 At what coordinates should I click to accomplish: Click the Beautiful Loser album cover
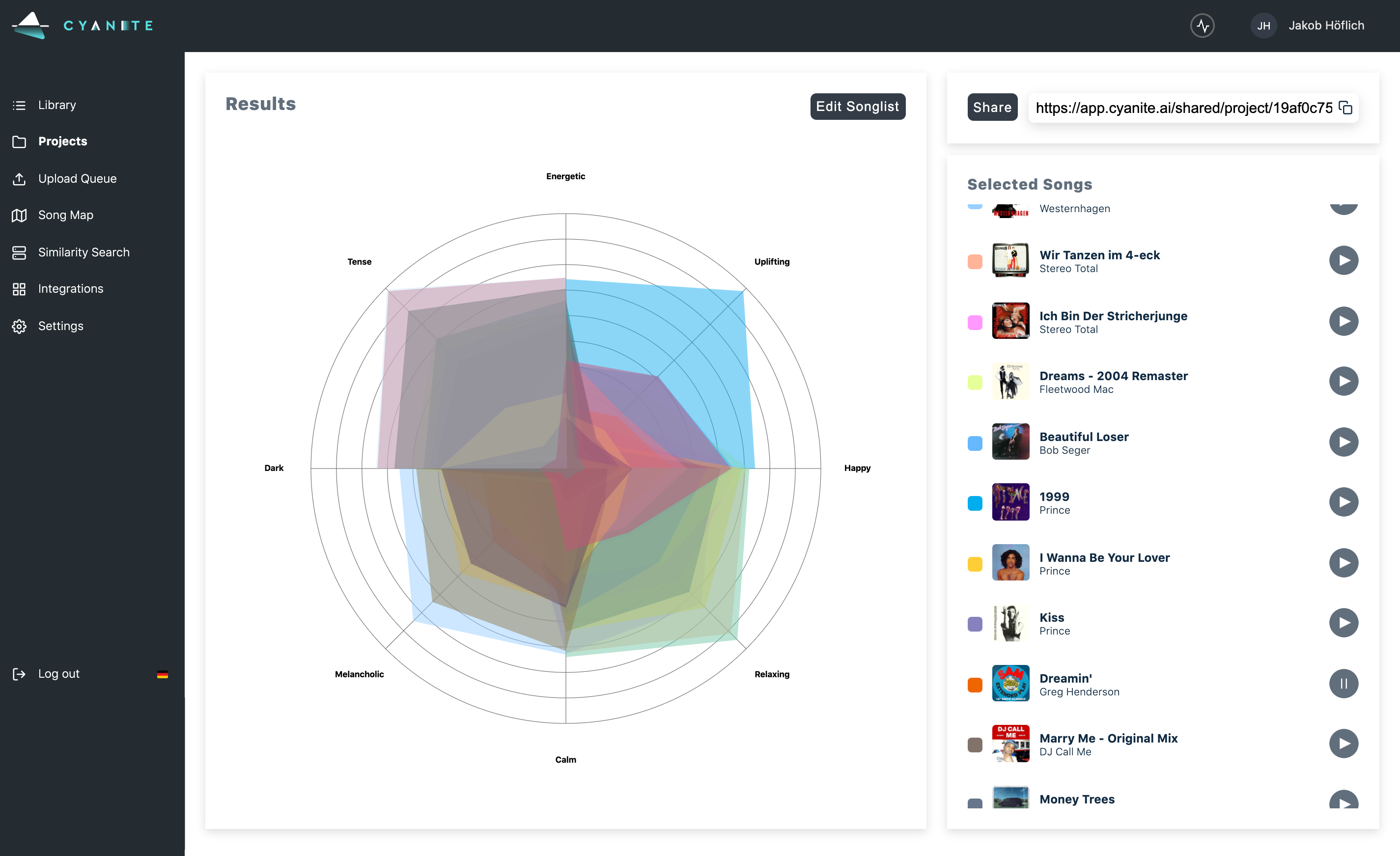pyautogui.click(x=1010, y=442)
